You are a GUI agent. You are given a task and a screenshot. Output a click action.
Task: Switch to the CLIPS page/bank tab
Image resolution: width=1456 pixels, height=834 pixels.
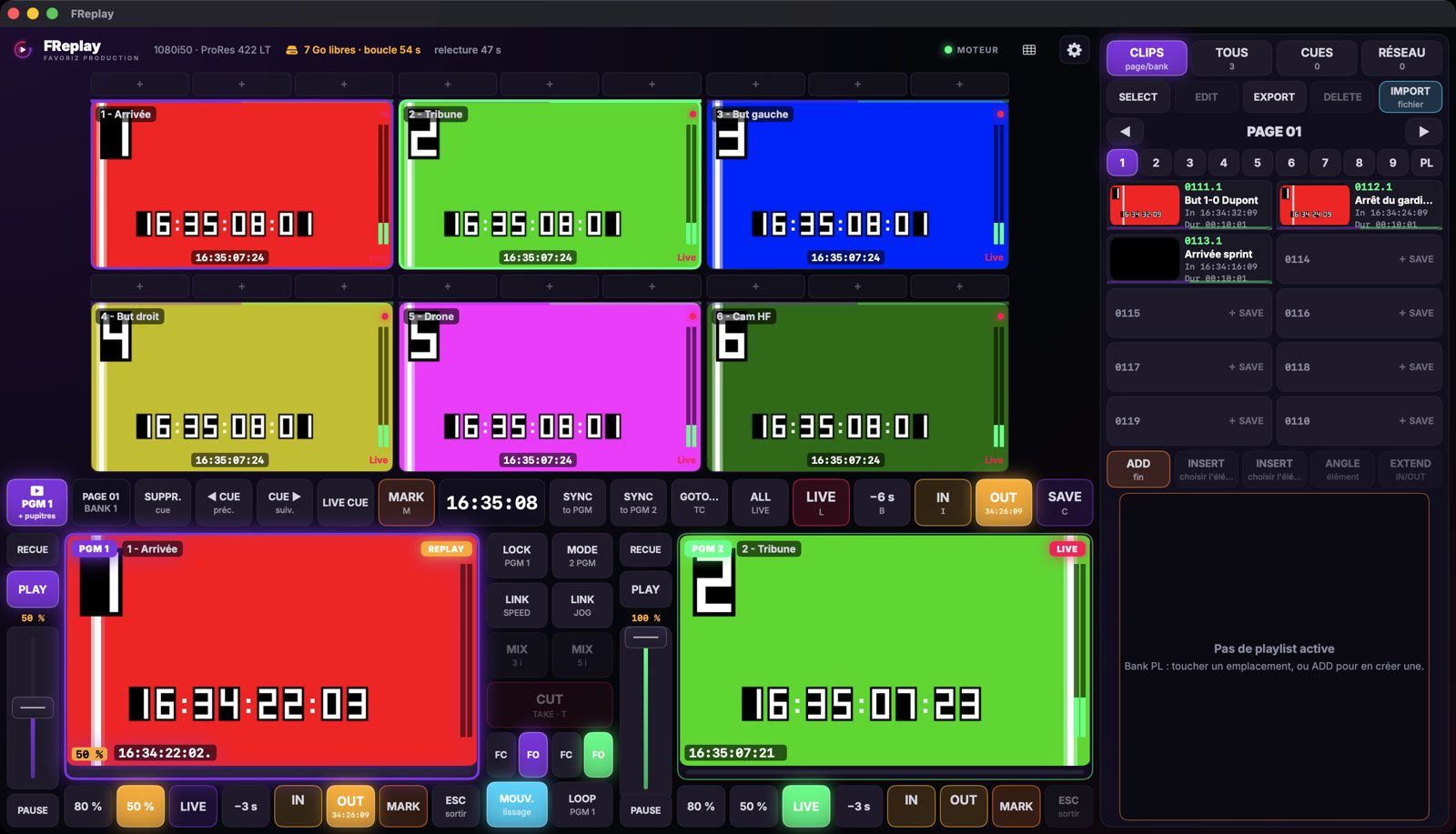tap(1147, 58)
